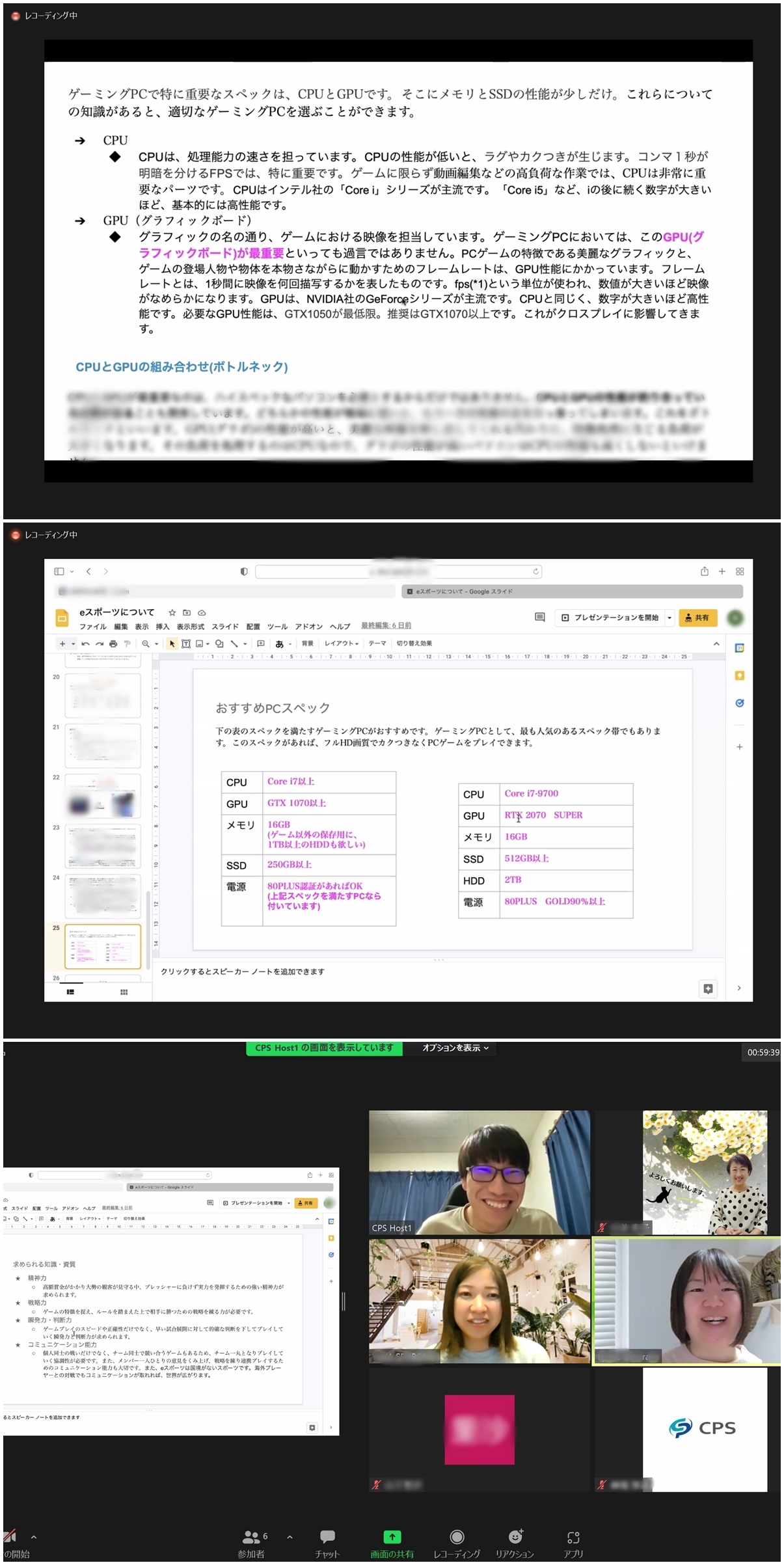Switch to filmstrip view below slide list
Screen dimensions: 784x1565
click(x=70, y=992)
